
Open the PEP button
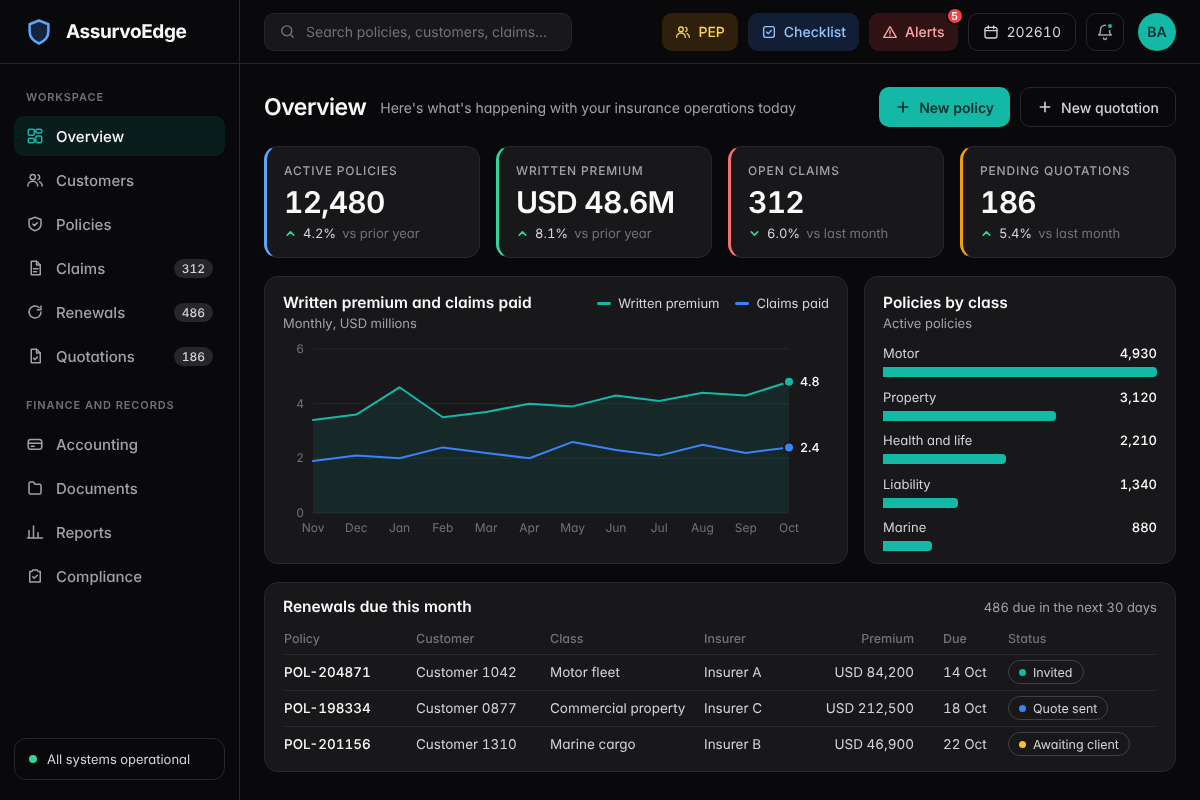(x=700, y=32)
